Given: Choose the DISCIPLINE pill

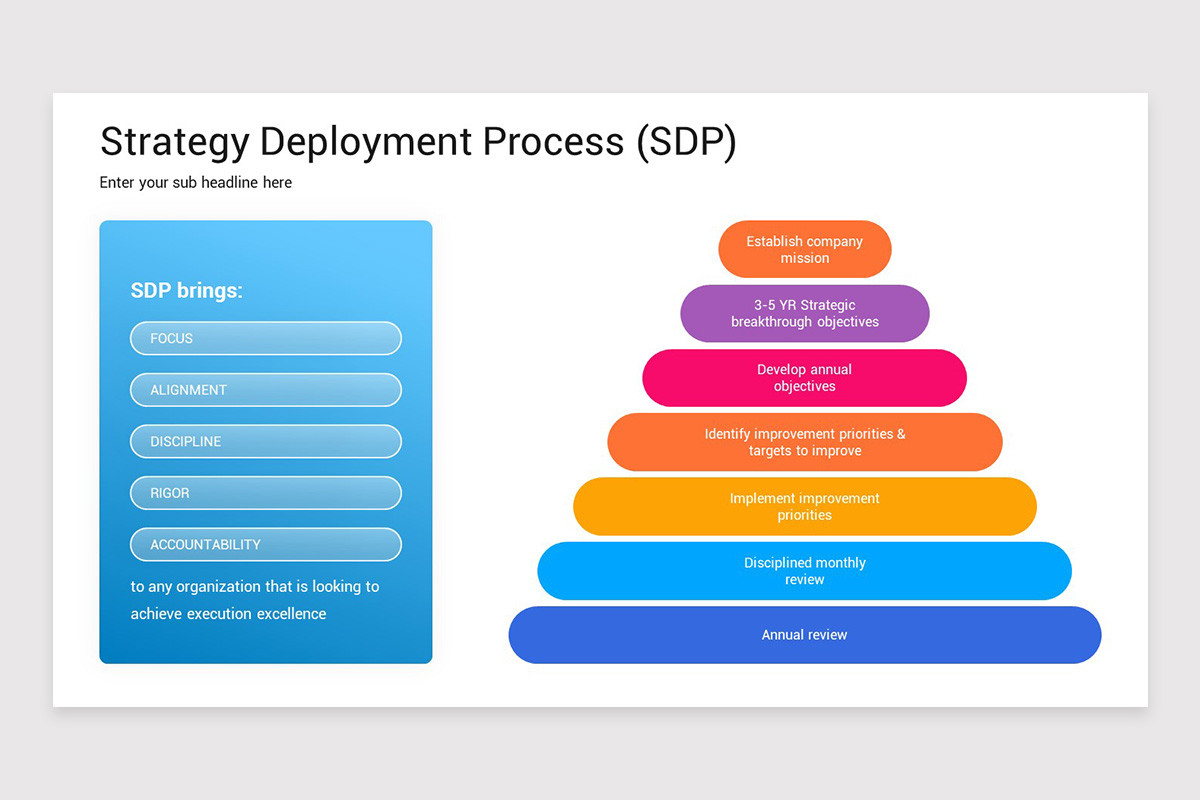Looking at the screenshot, I should click(265, 441).
